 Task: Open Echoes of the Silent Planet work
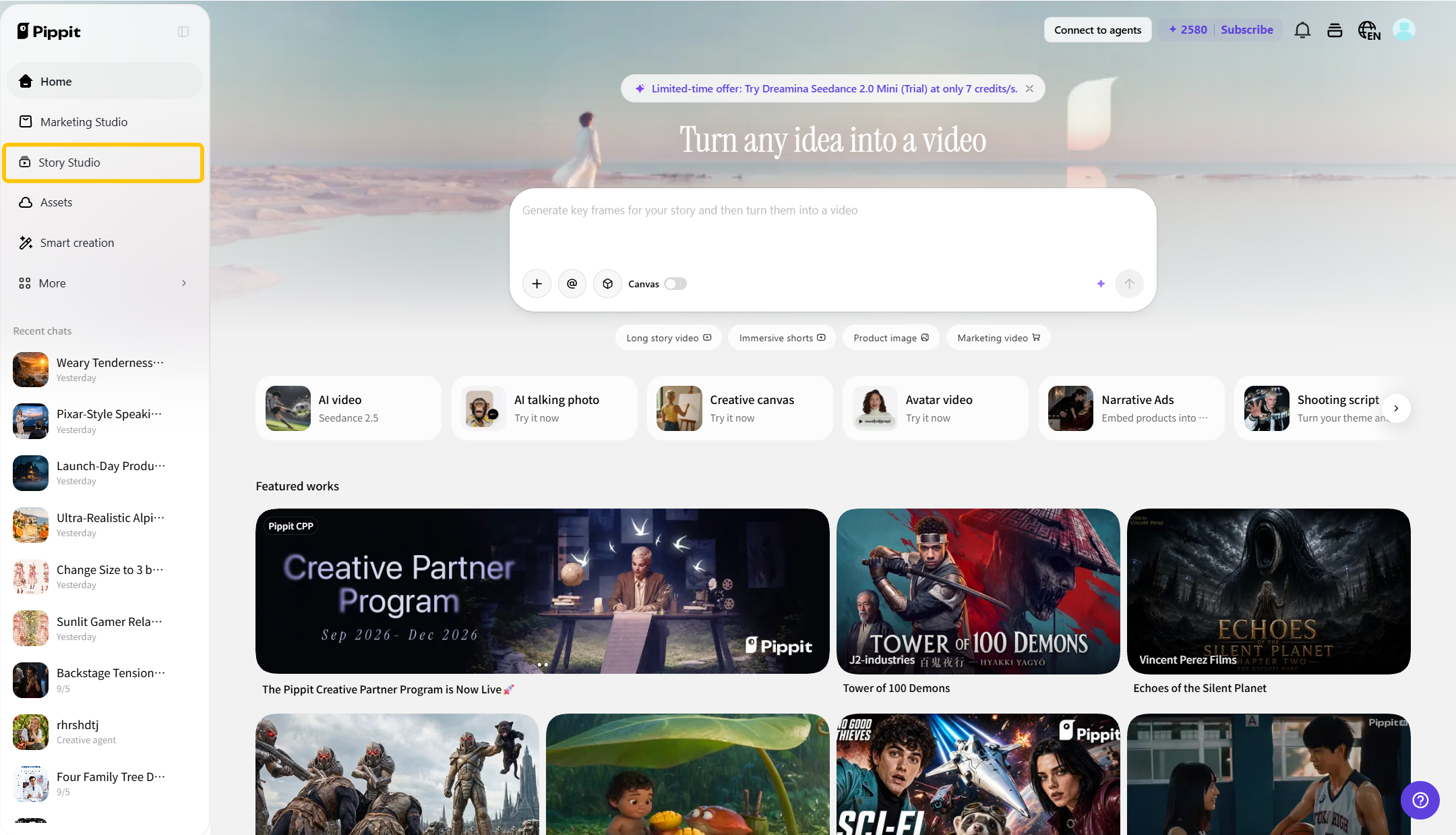coord(1269,591)
